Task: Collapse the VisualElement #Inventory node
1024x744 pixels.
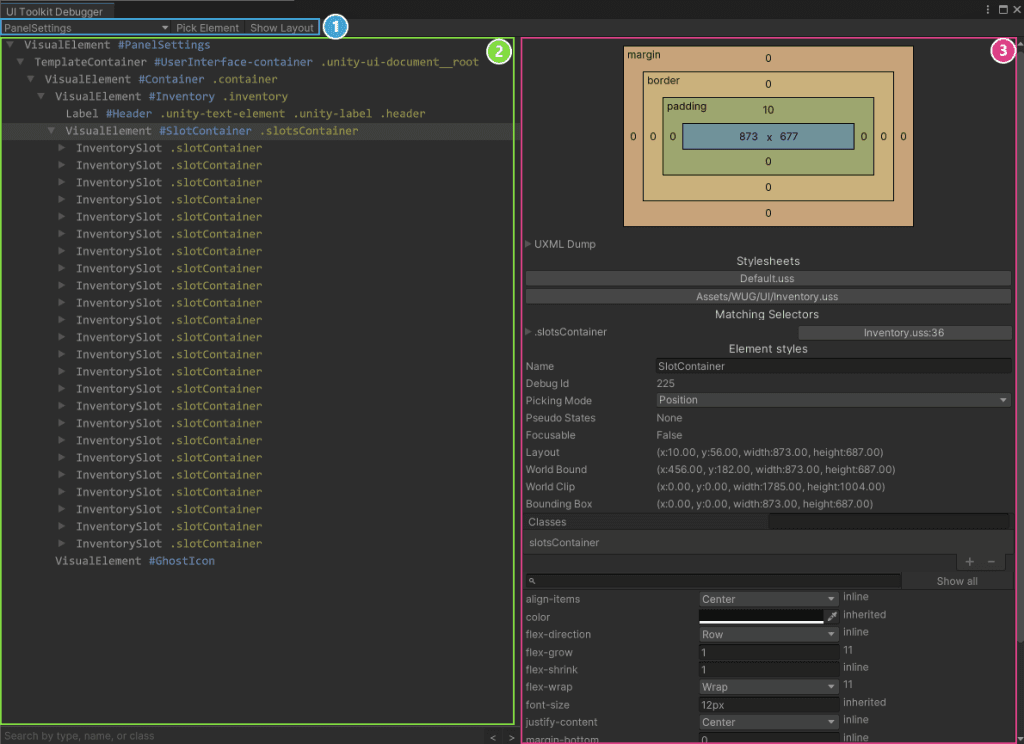Action: 41,96
